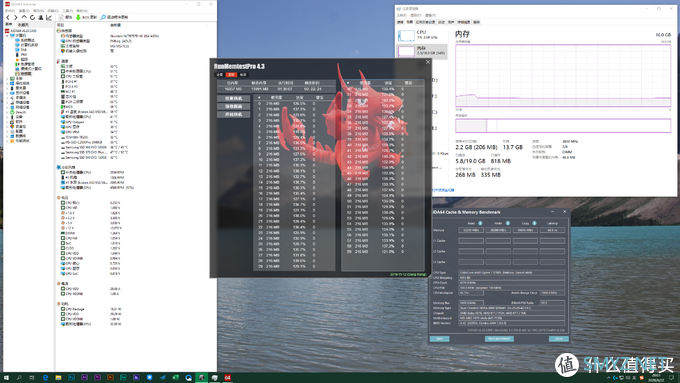Go up one level in AIDA64
The image size is (680, 383).
tap(24, 17)
